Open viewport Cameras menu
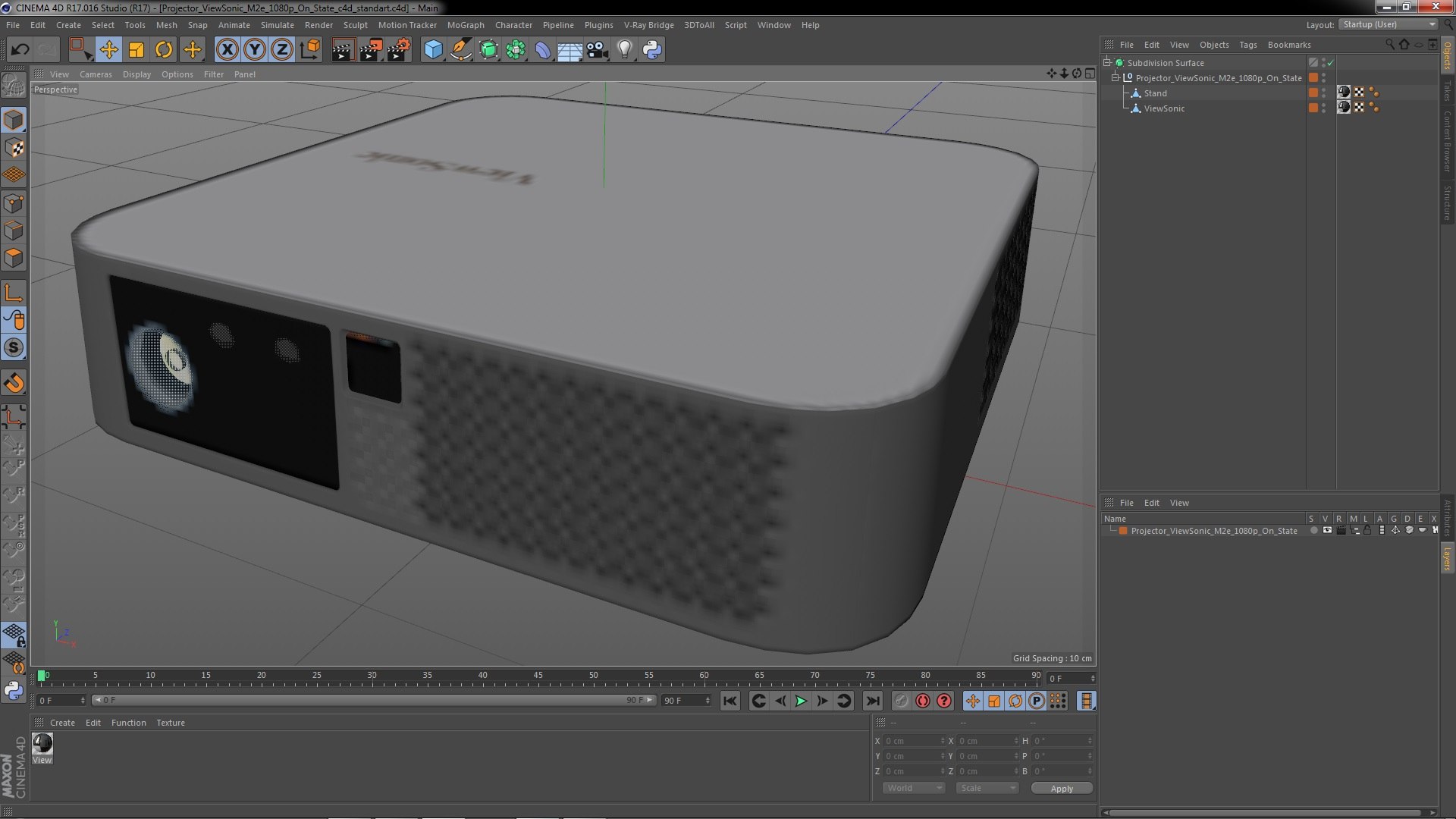Image resolution: width=1456 pixels, height=819 pixels. pos(96,74)
